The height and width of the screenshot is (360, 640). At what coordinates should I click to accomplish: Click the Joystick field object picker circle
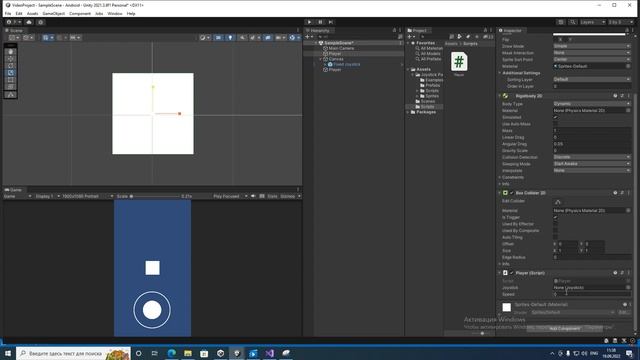[628, 287]
